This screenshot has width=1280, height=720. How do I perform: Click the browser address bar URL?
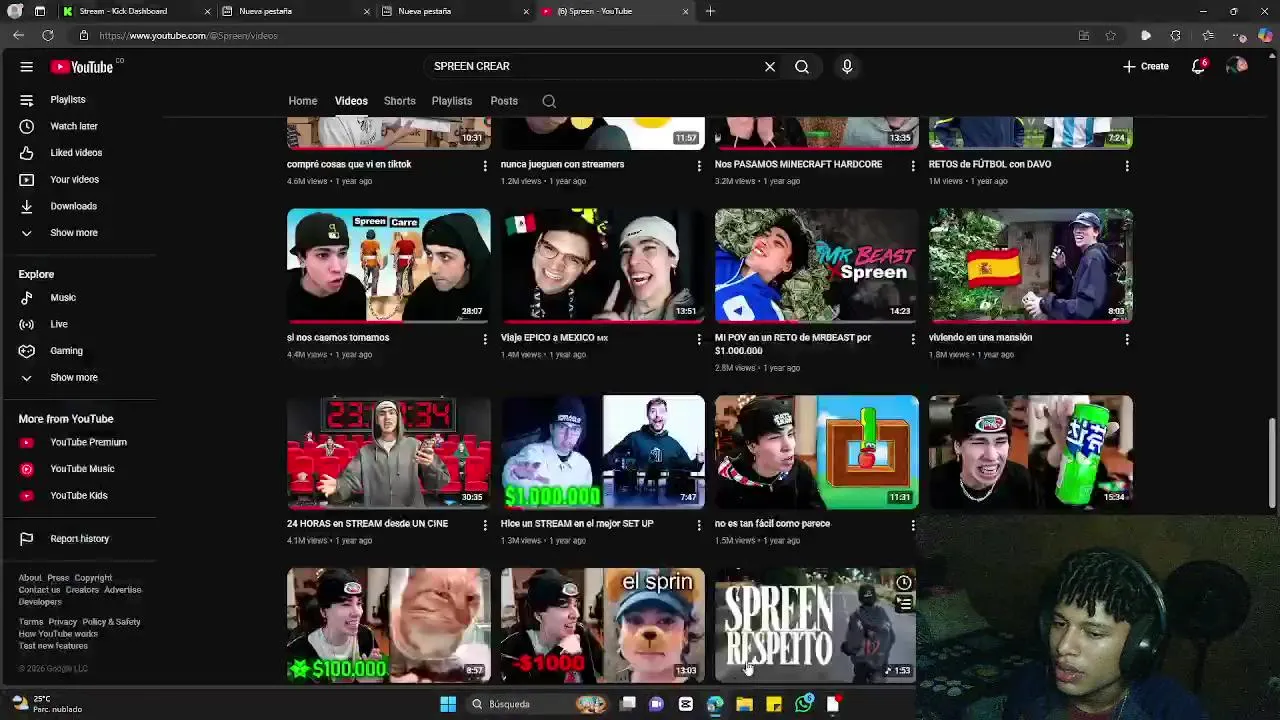pos(188,36)
